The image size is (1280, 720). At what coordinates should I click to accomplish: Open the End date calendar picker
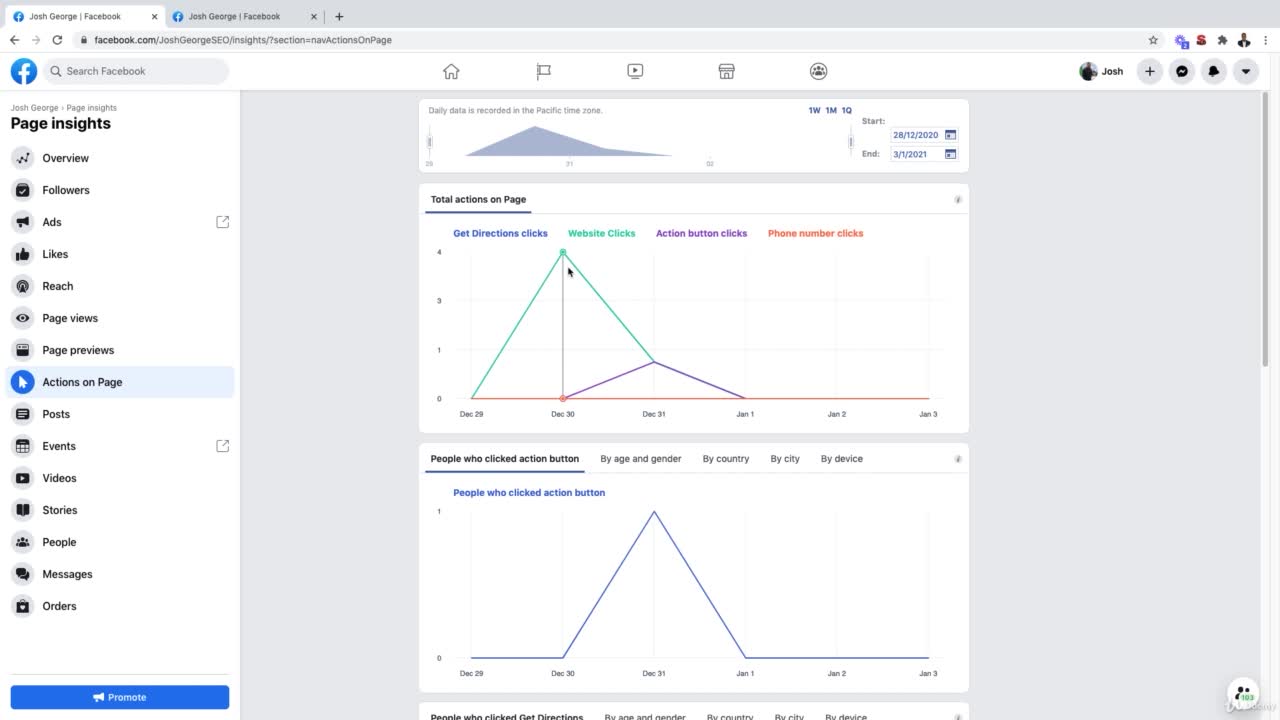coord(950,154)
